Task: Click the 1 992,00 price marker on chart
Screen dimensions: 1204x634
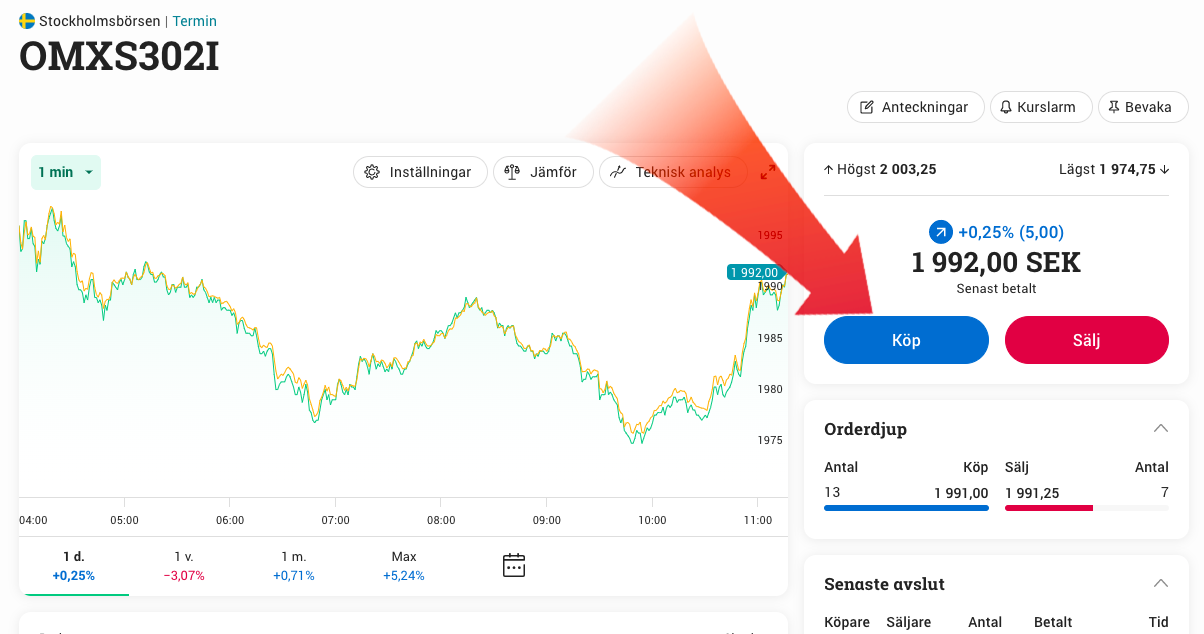Action: pyautogui.click(x=754, y=272)
